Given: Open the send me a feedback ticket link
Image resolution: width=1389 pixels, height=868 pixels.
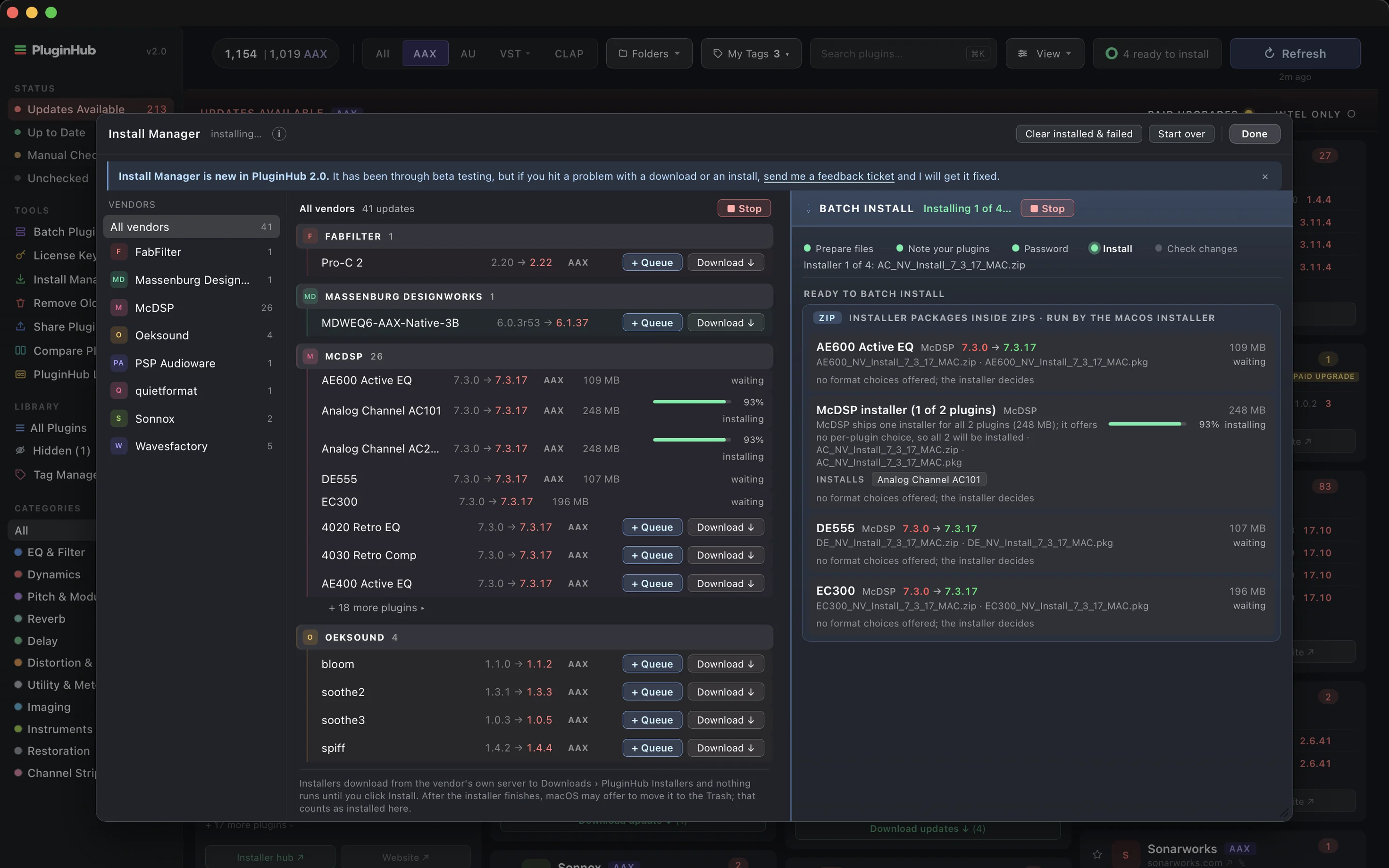Looking at the screenshot, I should point(828,176).
